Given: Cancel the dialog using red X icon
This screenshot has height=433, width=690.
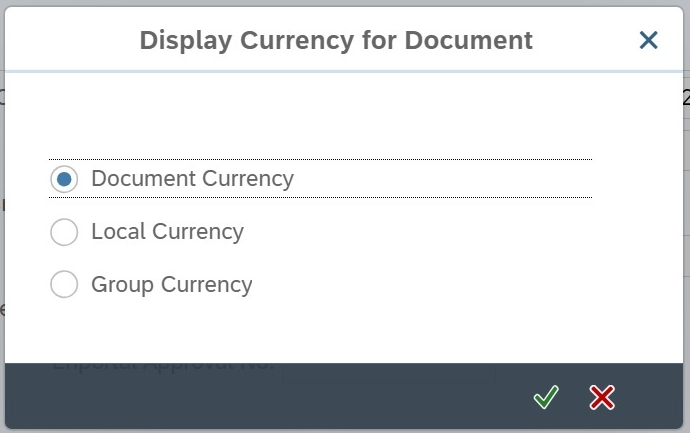Looking at the screenshot, I should point(602,398).
